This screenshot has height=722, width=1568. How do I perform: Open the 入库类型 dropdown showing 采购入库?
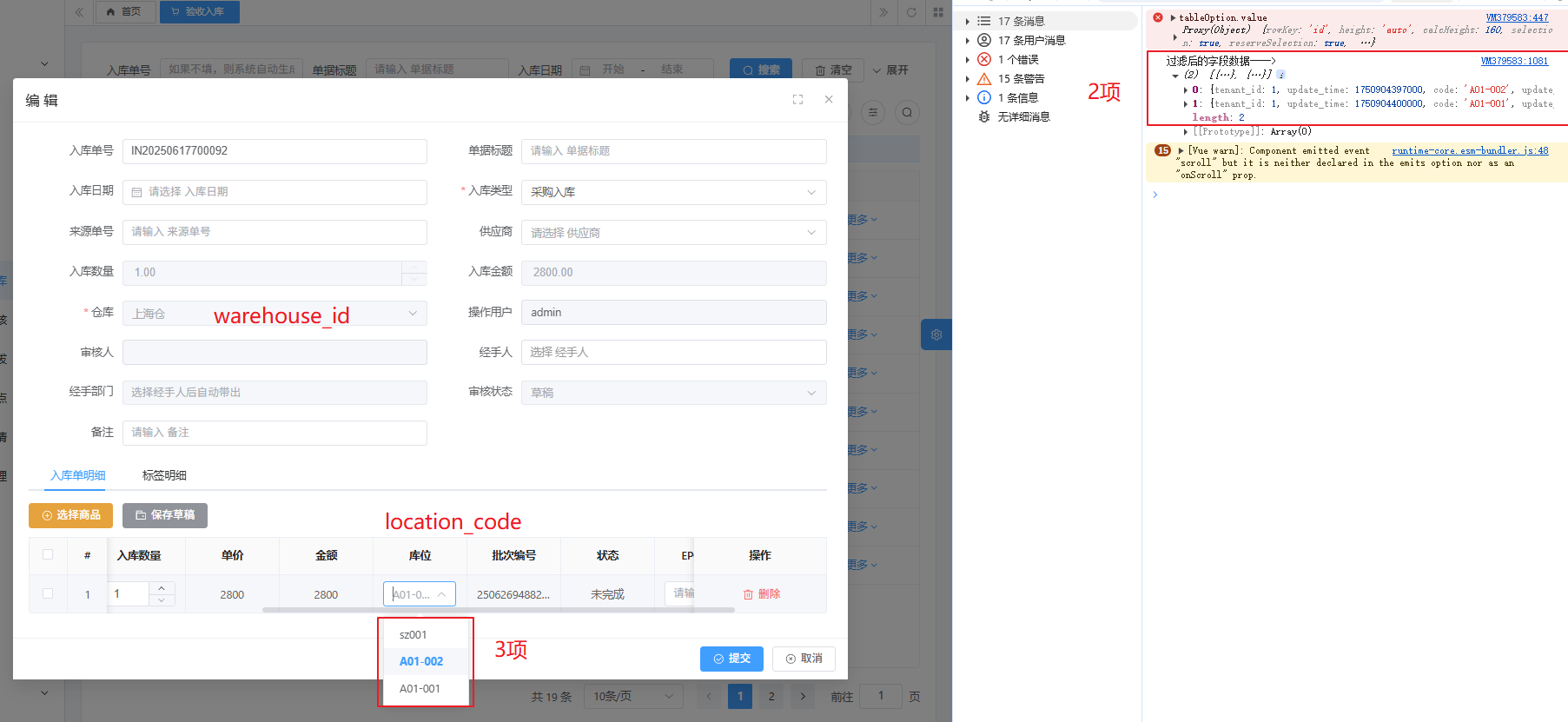673,192
